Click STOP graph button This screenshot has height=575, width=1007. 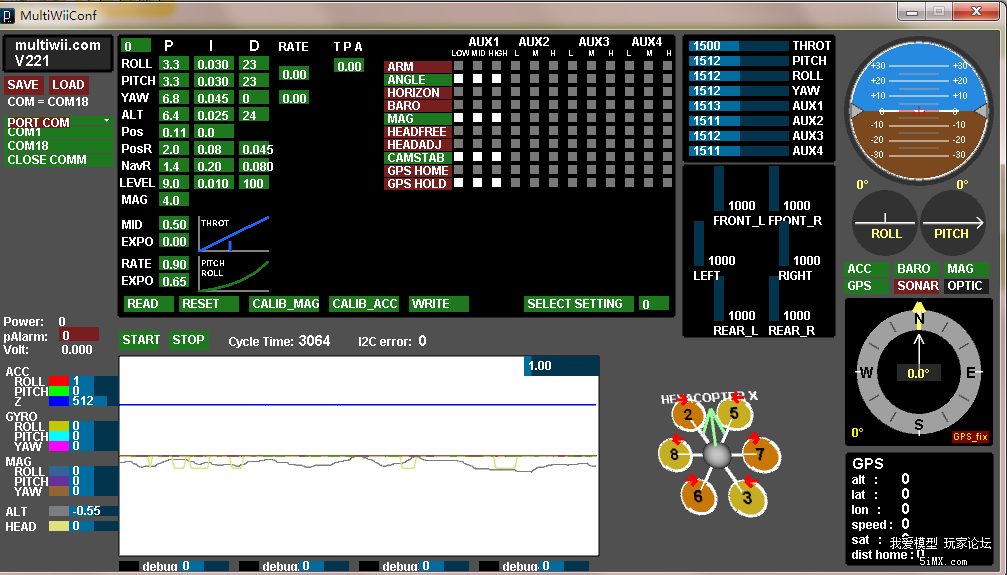tap(188, 340)
